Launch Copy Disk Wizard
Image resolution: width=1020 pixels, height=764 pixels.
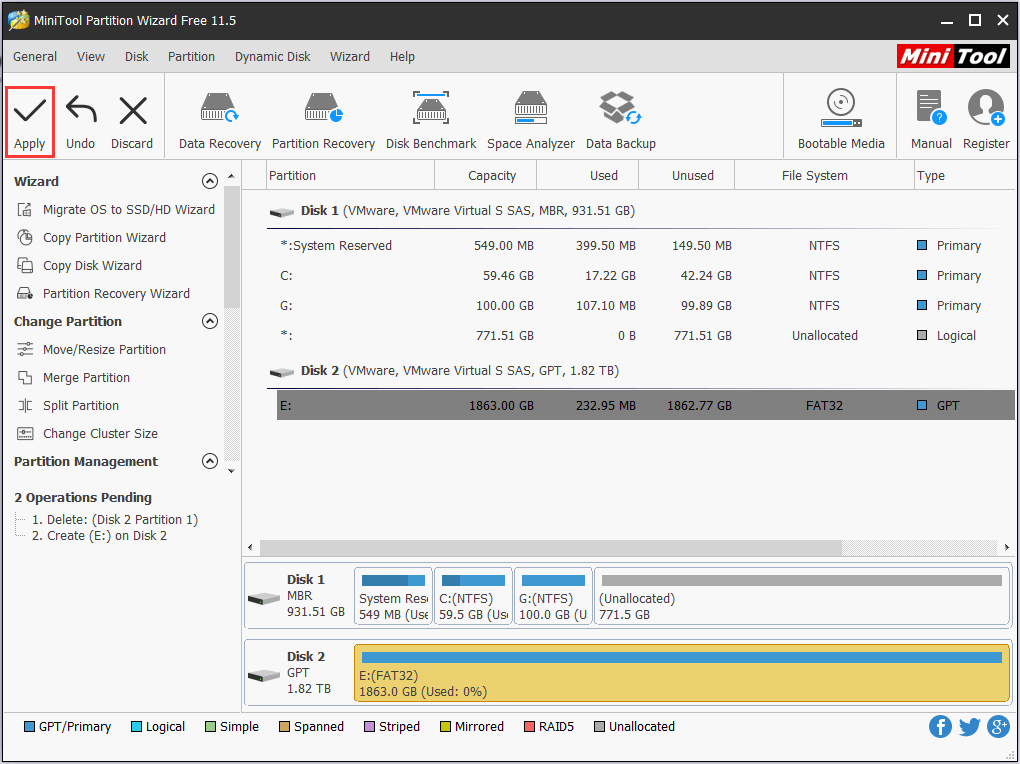(x=79, y=266)
